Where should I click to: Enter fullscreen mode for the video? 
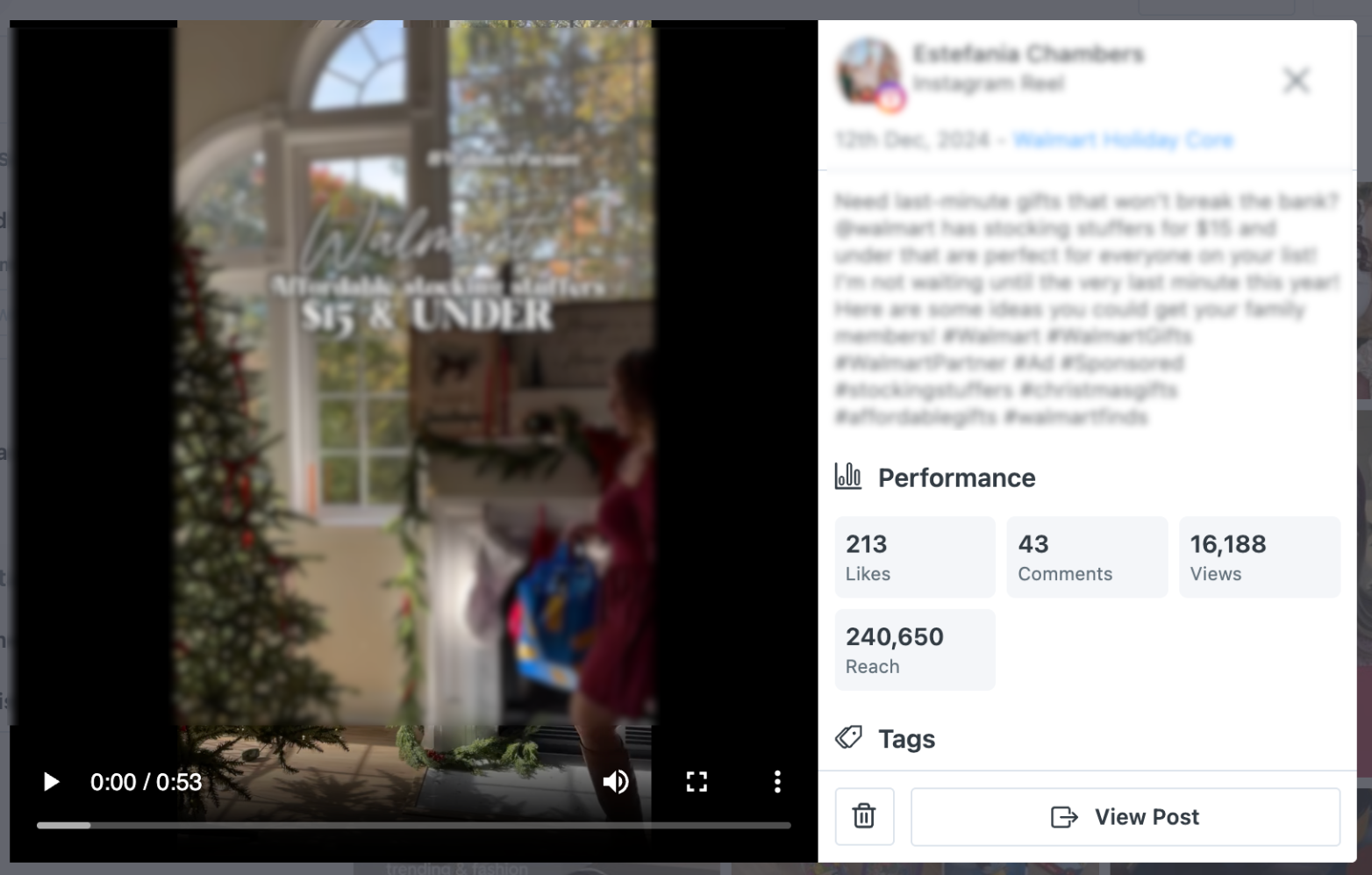pos(697,782)
